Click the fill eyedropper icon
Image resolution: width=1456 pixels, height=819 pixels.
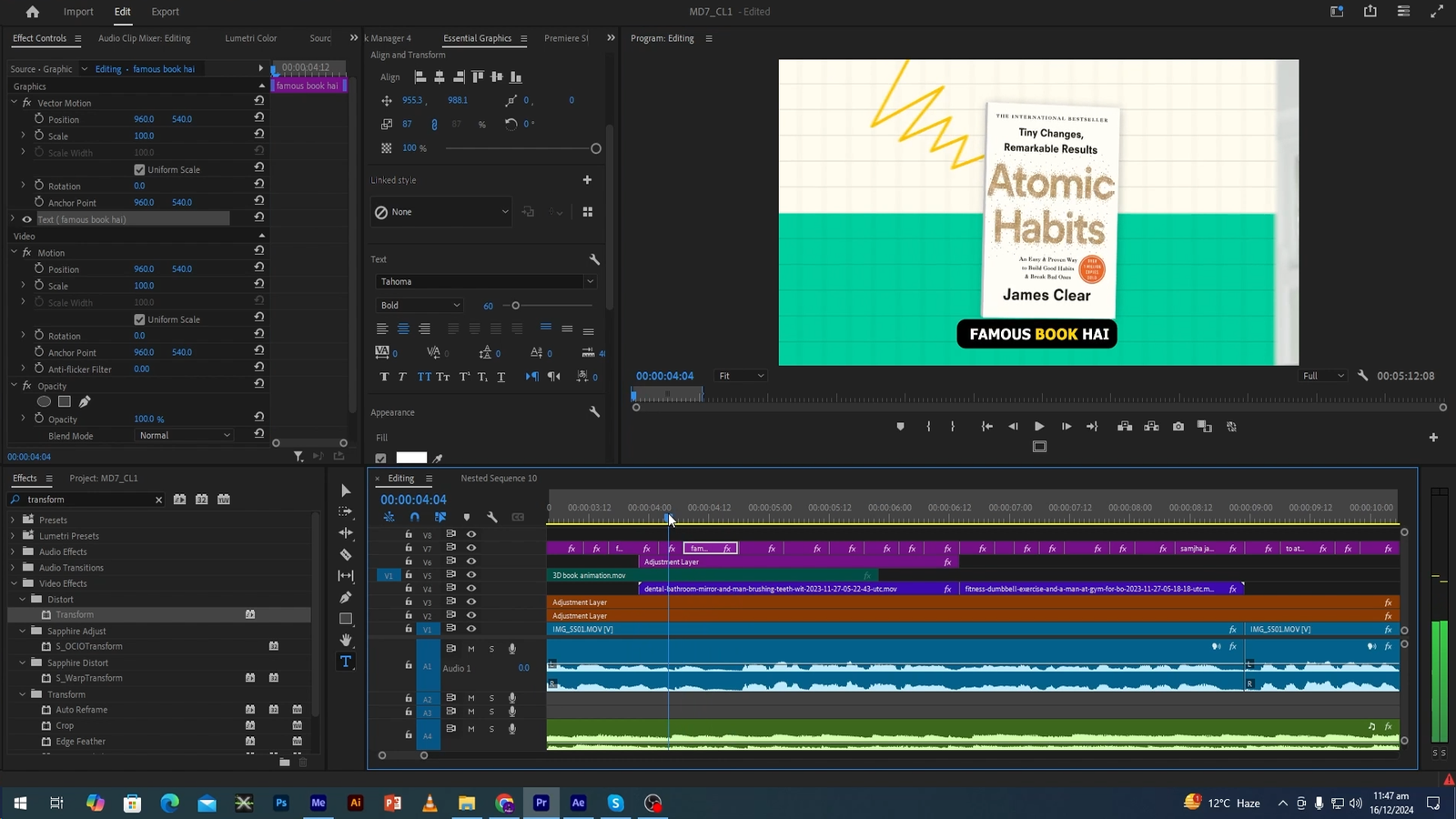[438, 458]
